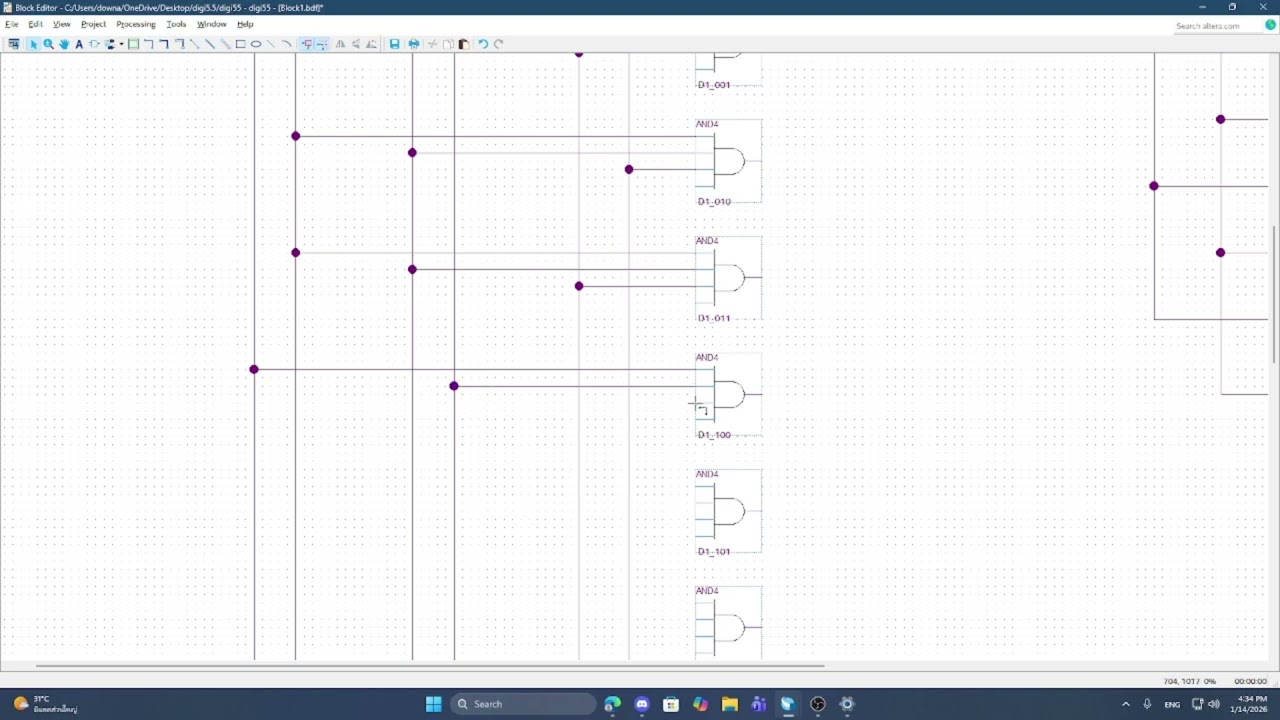Click the Paste toolbar icon
Image resolution: width=1280 pixels, height=720 pixels.
click(463, 44)
